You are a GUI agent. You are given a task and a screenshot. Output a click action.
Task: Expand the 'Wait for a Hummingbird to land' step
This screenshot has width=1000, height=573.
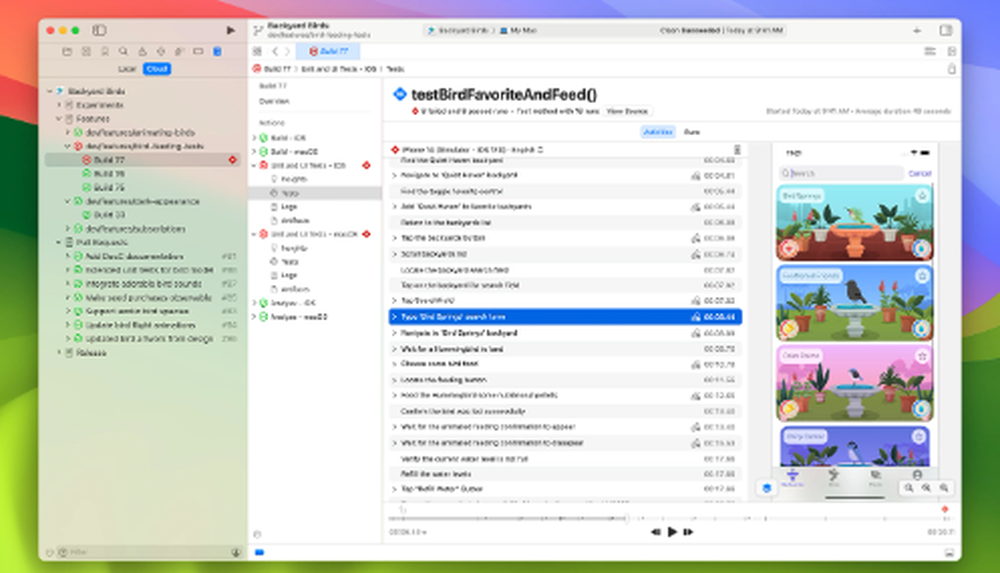[x=394, y=349]
